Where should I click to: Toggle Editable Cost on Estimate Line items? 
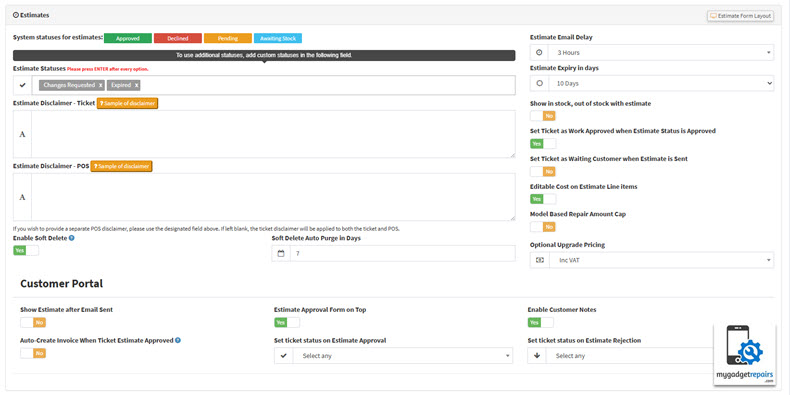click(543, 199)
